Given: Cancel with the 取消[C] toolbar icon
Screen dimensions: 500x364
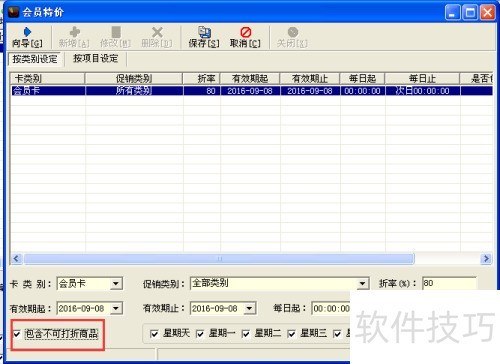Looking at the screenshot, I should tap(245, 37).
